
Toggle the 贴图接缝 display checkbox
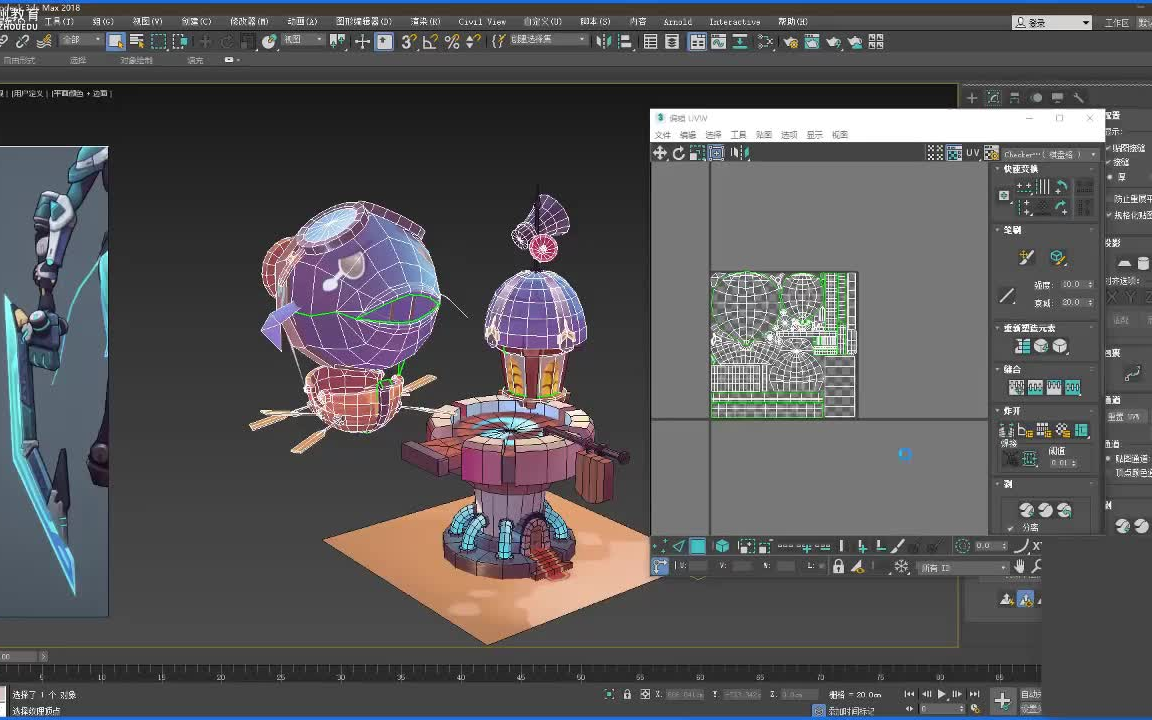1110,148
